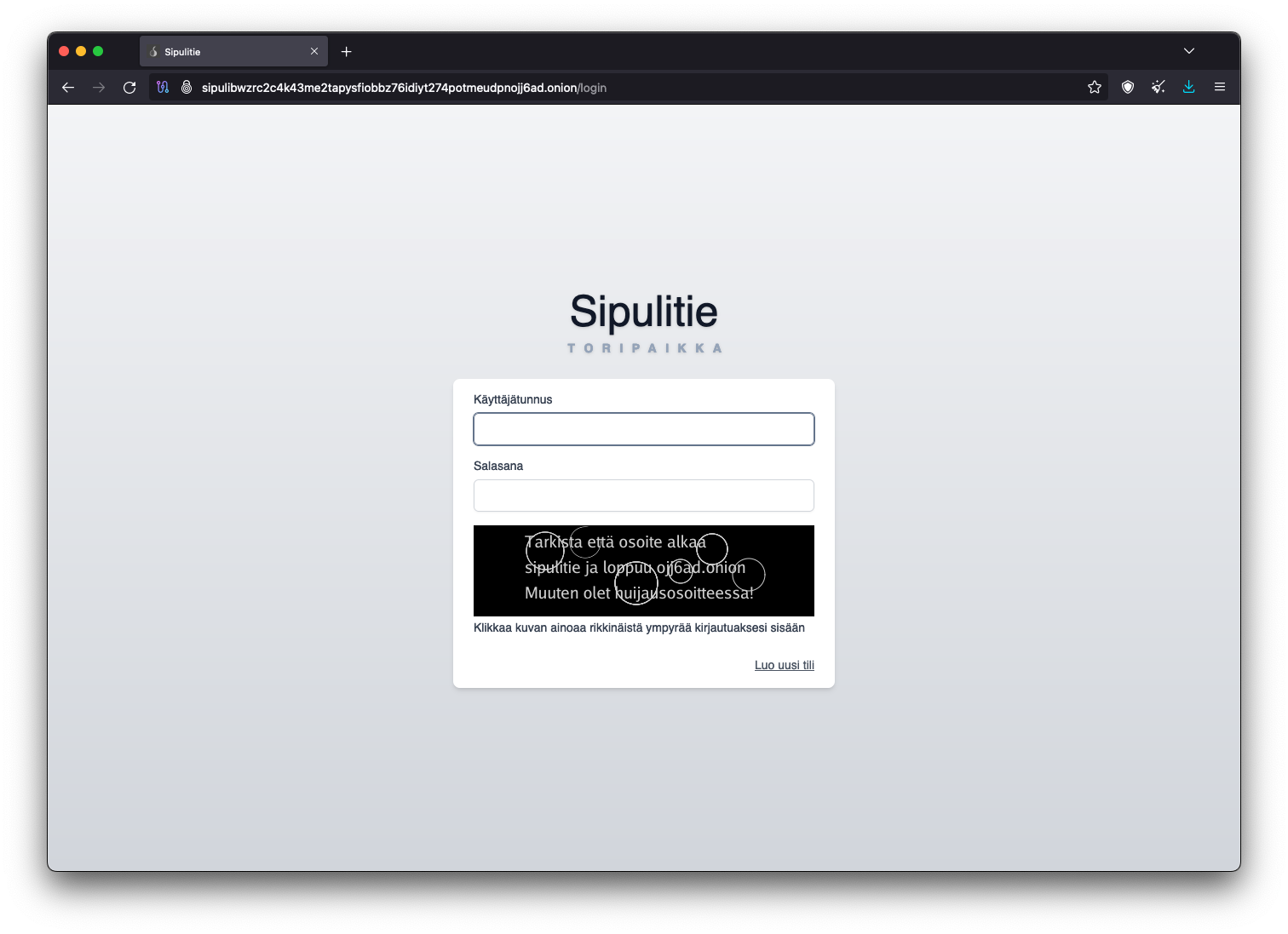Image resolution: width=1288 pixels, height=934 pixels.
Task: Open the hamburger application menu
Action: (x=1219, y=87)
